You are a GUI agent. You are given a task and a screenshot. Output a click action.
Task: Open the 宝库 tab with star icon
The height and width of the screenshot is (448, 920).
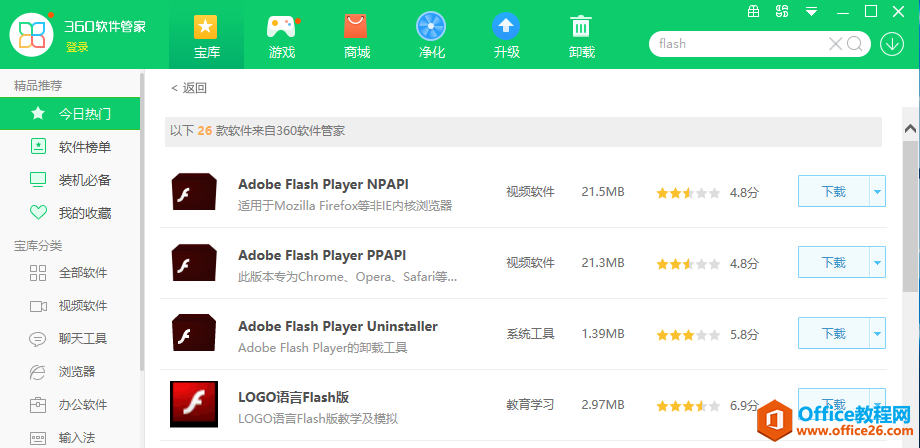coord(207,35)
